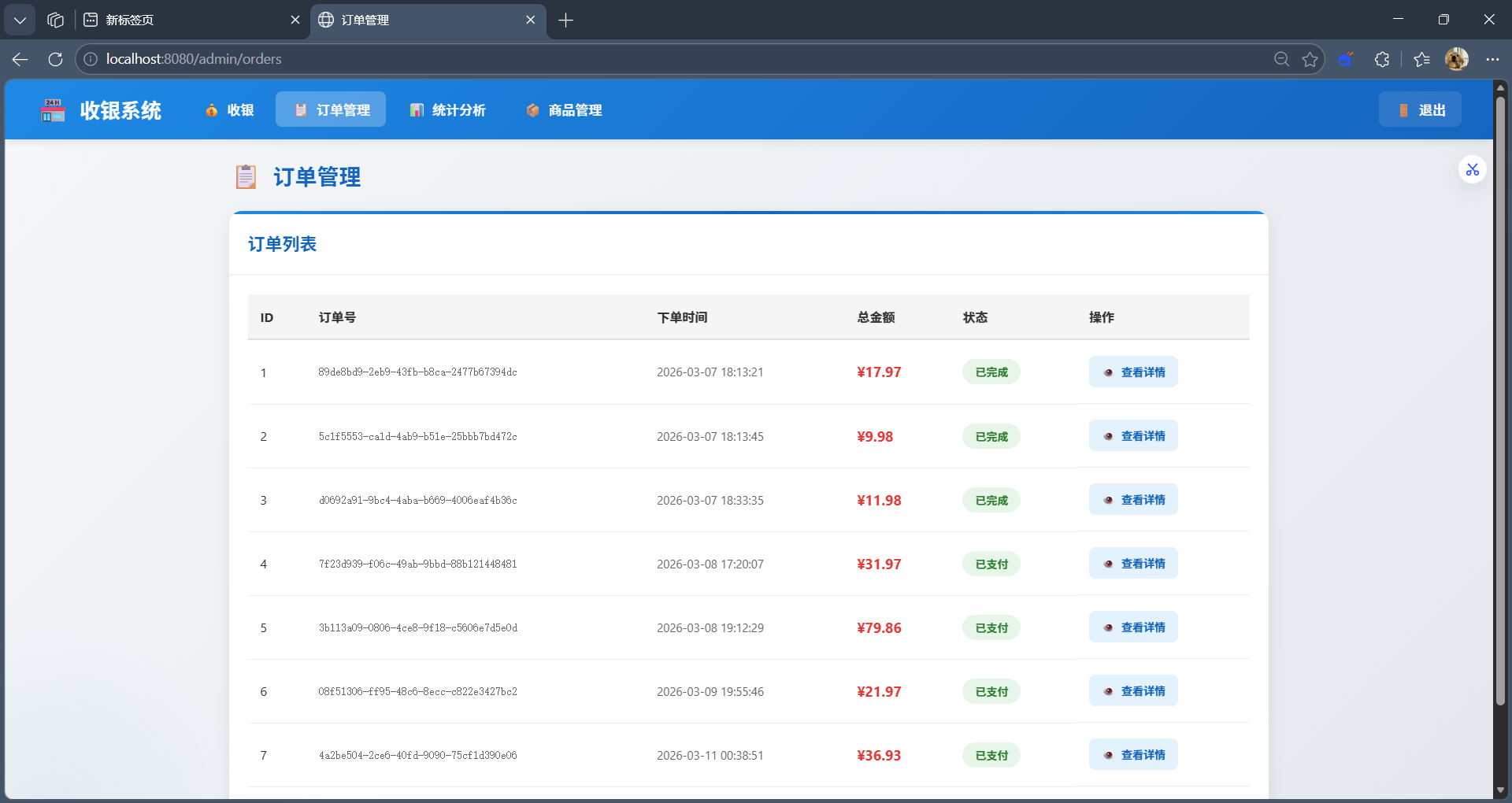Viewport: 1512px width, 803px height.
Task: Click timestamp 2026-03-09 19:55:46
Action: (710, 691)
